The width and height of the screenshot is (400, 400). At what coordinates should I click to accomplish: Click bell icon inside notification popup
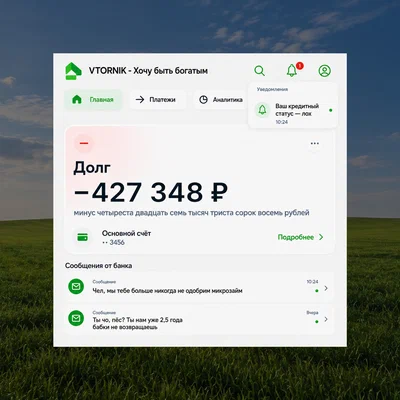click(262, 110)
